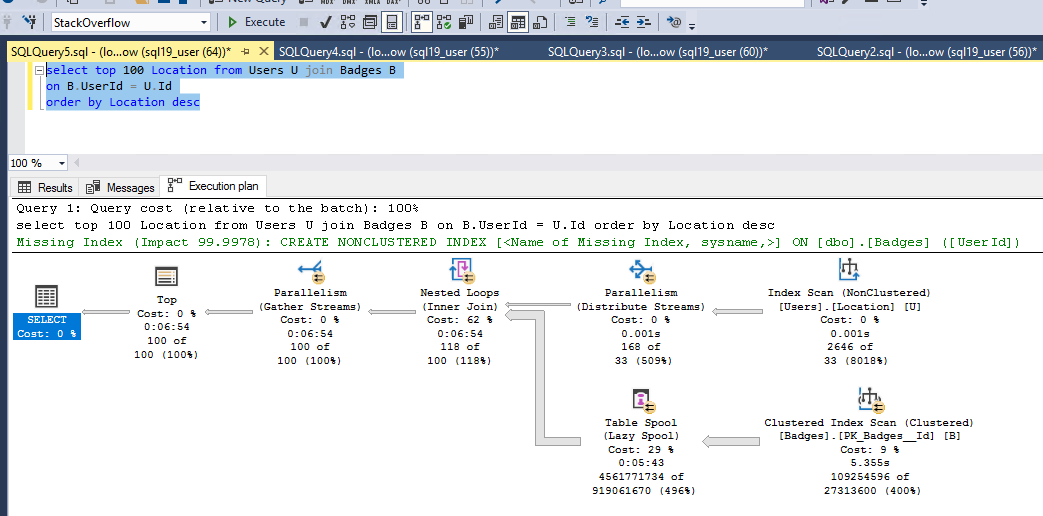Switch output to Results to File
This screenshot has width=1043, height=516.
coord(539,23)
